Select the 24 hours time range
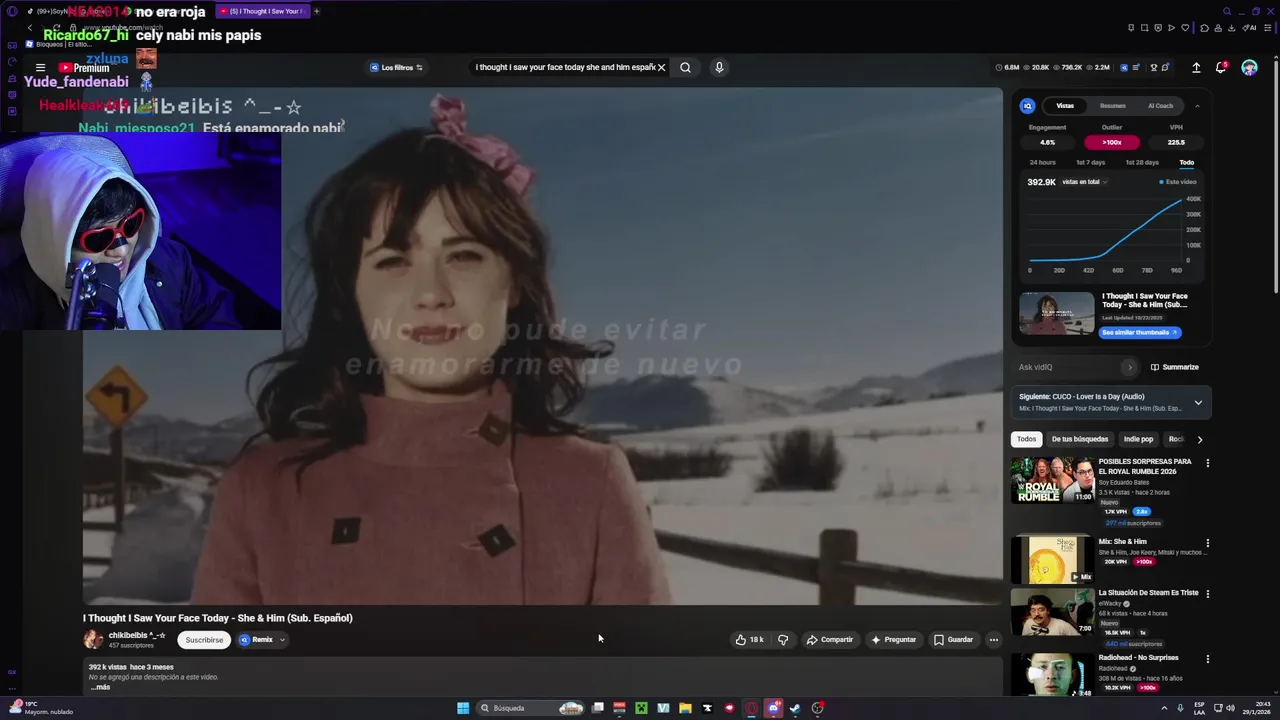Screen dimensions: 1280x720 (1042, 162)
